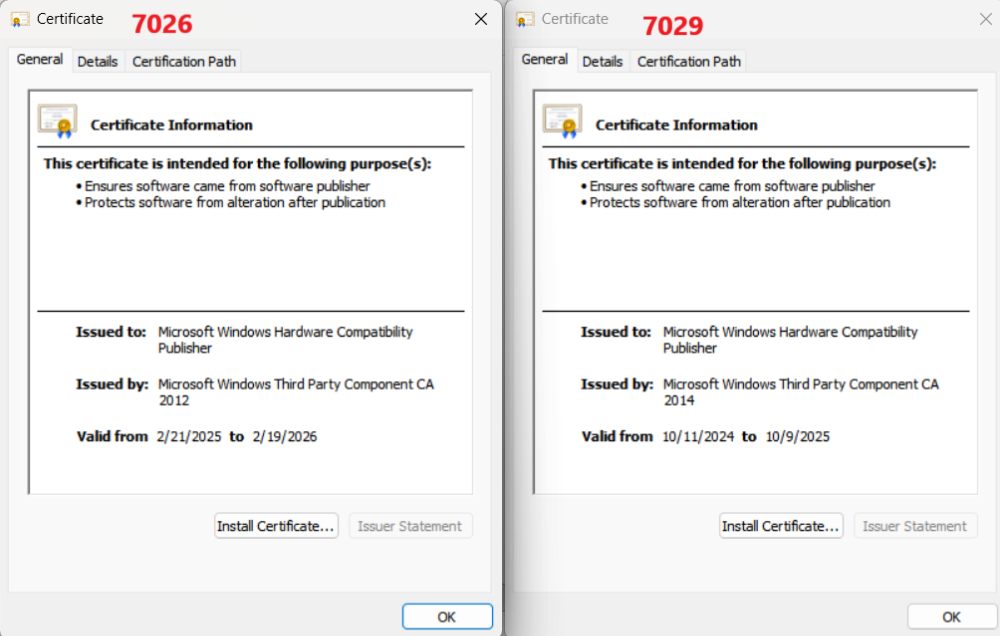The image size is (1000, 636).
Task: Switch to Certification Path tab in left dialog
Action: (x=184, y=61)
